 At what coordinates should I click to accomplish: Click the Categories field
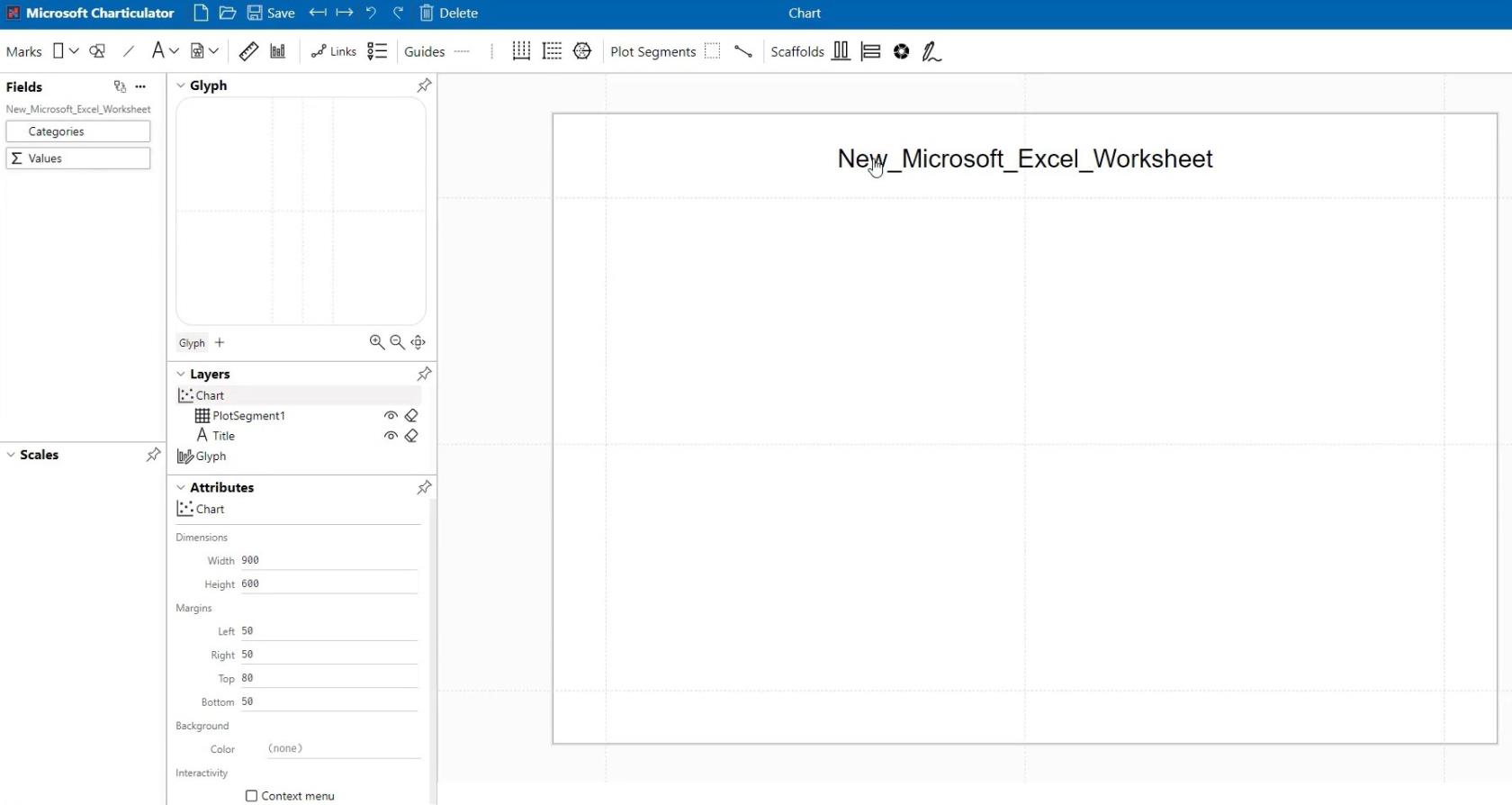coord(78,131)
